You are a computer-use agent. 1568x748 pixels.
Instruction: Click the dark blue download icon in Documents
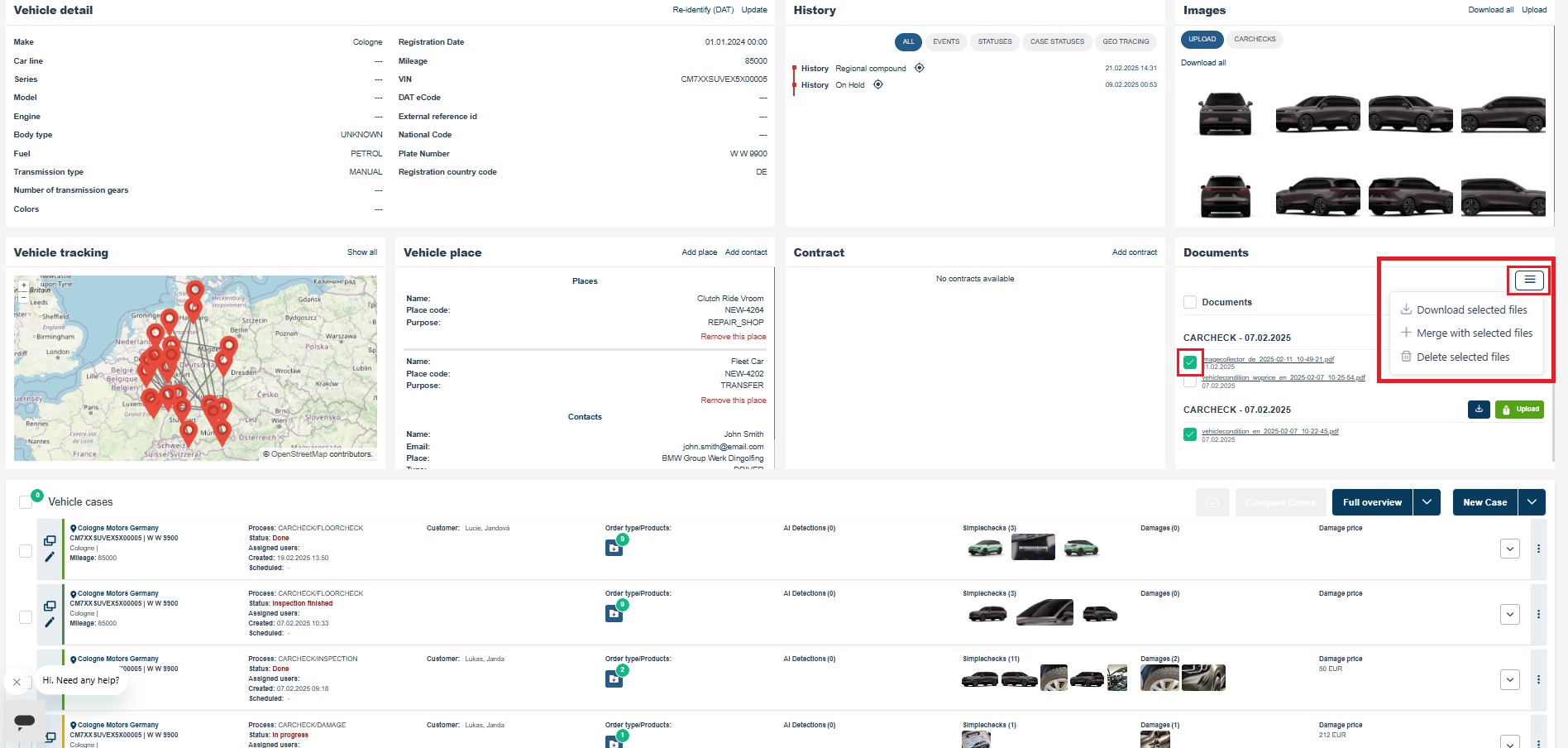[1478, 410]
